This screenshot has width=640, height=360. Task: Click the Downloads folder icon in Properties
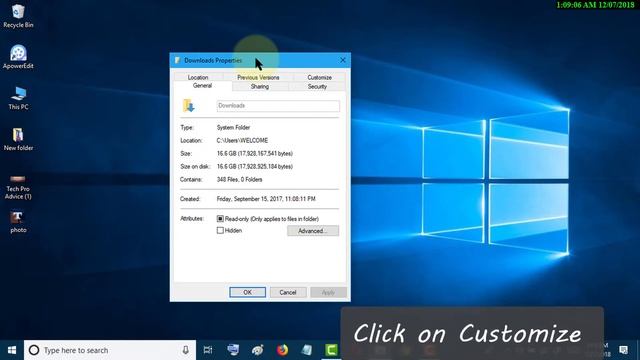coord(189,106)
